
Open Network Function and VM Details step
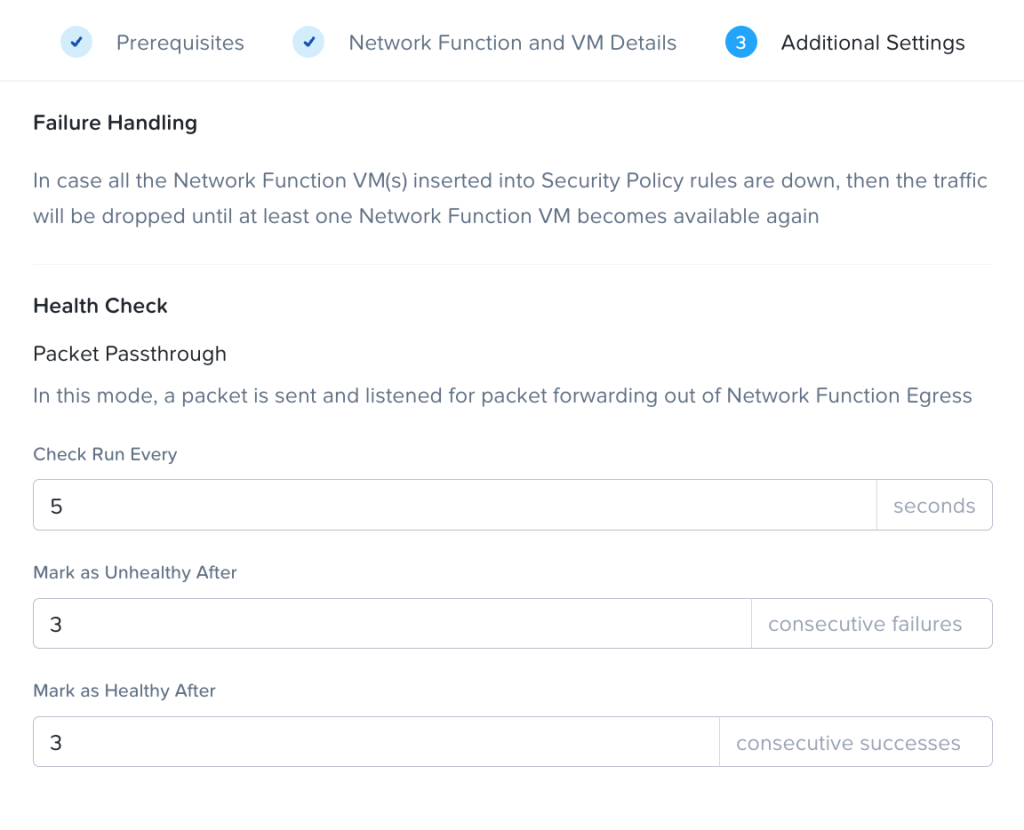[512, 43]
